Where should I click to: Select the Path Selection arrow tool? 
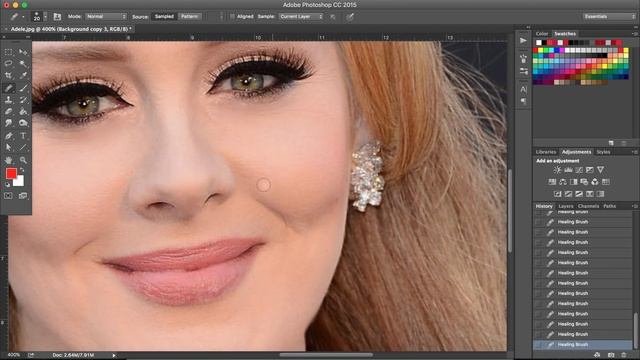point(9,147)
